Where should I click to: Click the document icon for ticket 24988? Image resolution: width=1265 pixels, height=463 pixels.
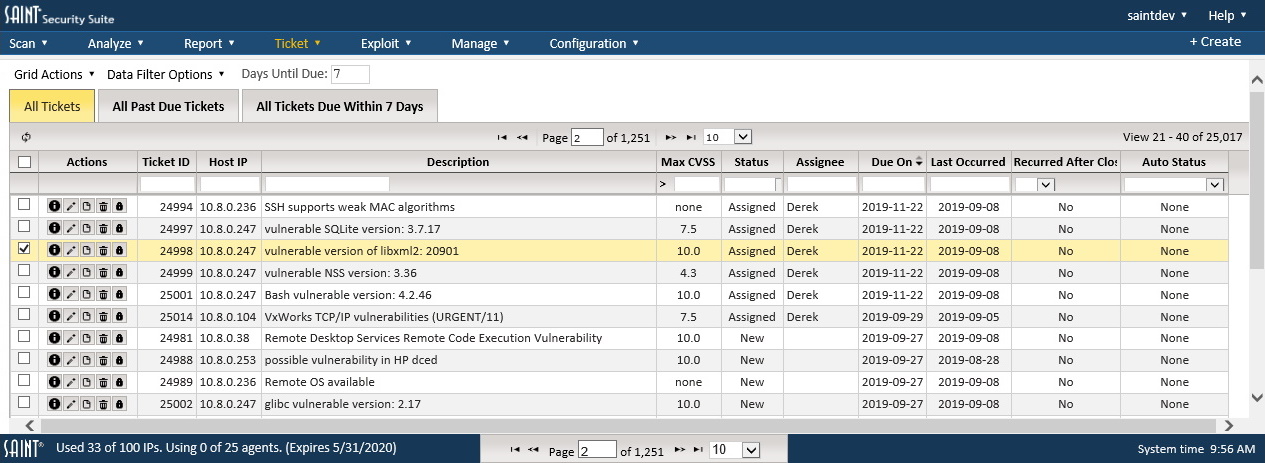(87, 360)
